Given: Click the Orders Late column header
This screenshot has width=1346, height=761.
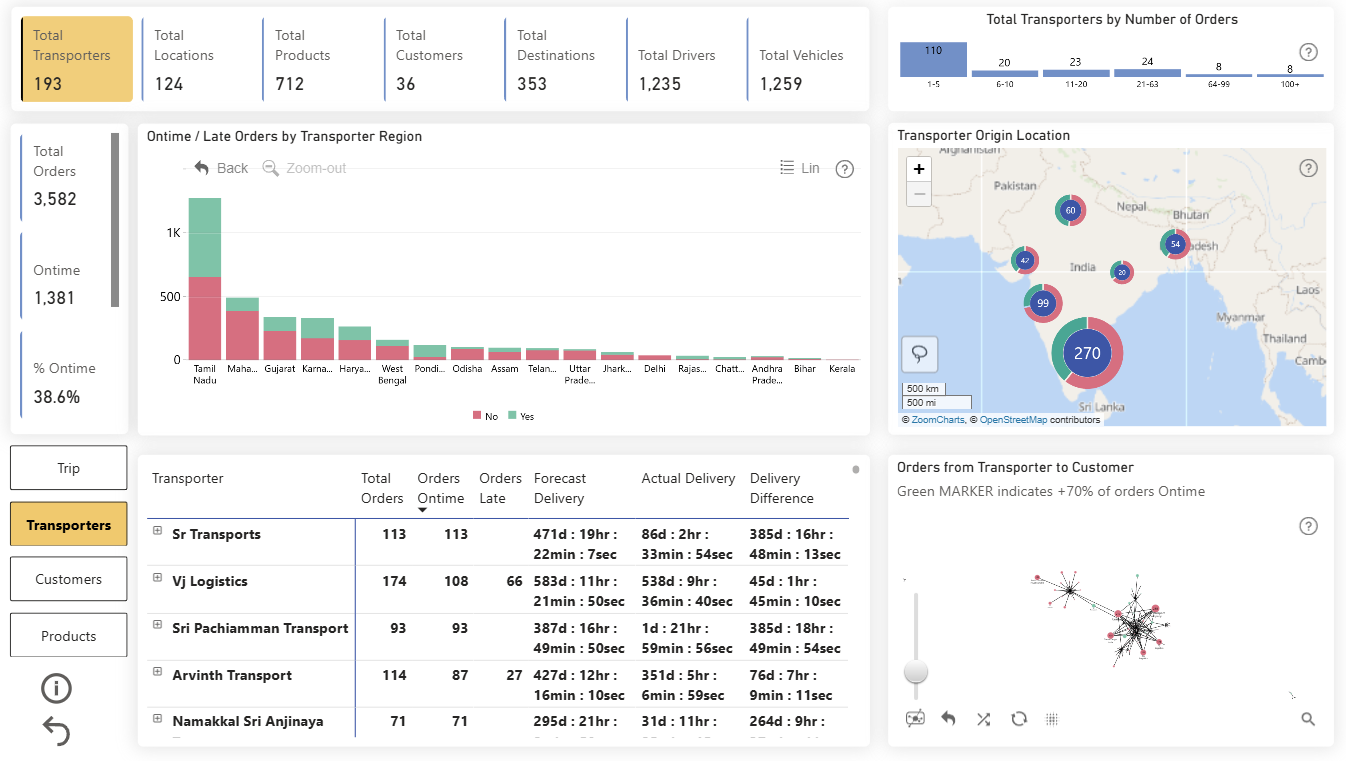Looking at the screenshot, I should tap(500, 488).
